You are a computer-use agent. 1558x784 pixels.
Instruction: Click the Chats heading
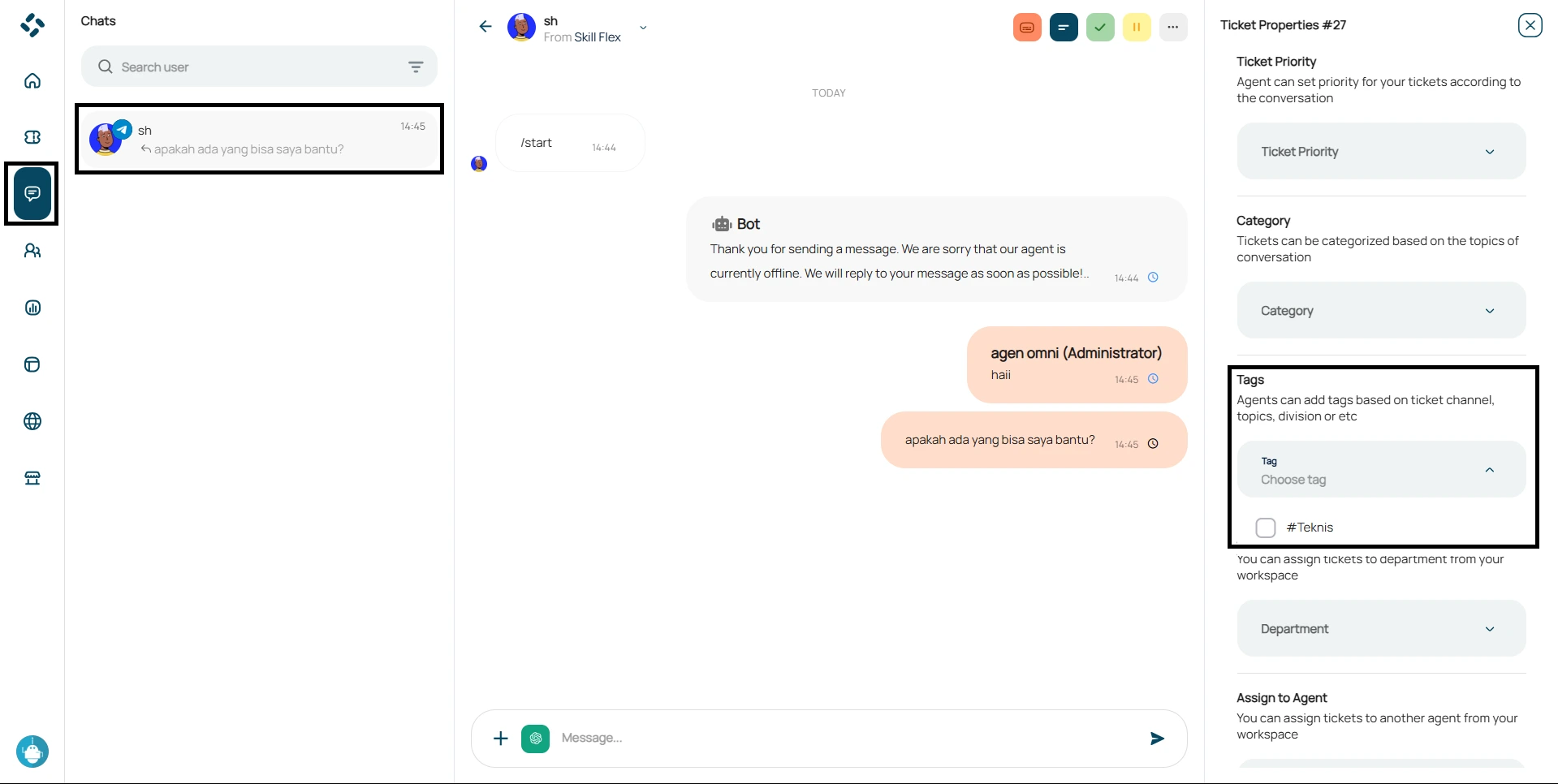(x=98, y=21)
